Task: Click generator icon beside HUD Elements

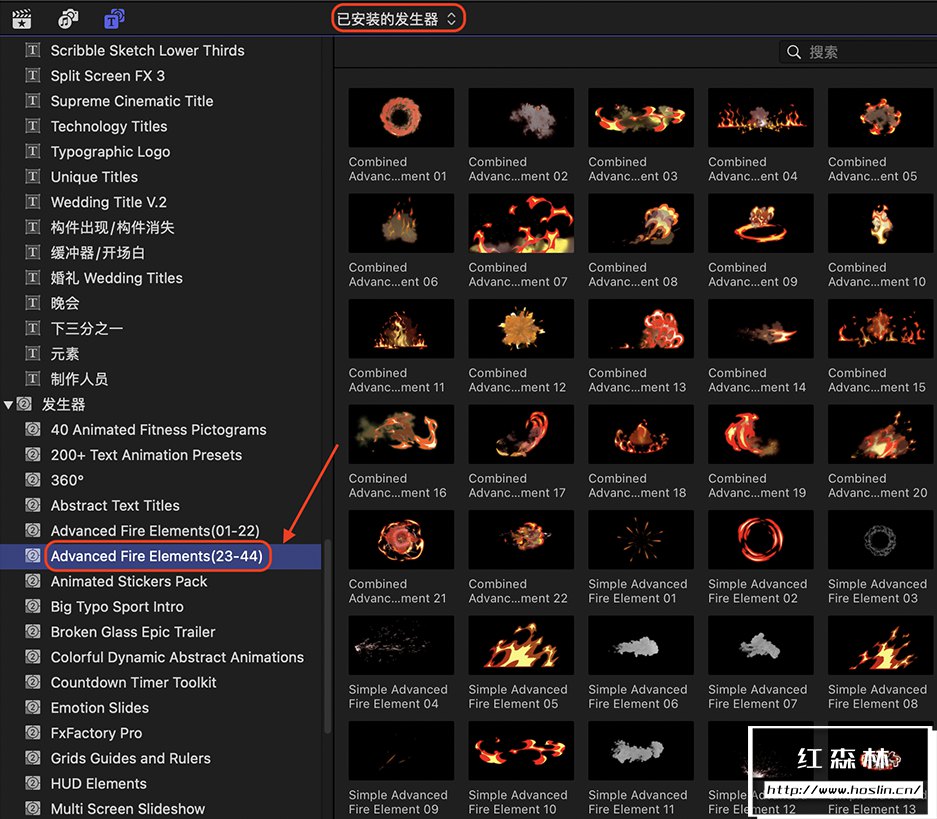Action: [x=33, y=783]
